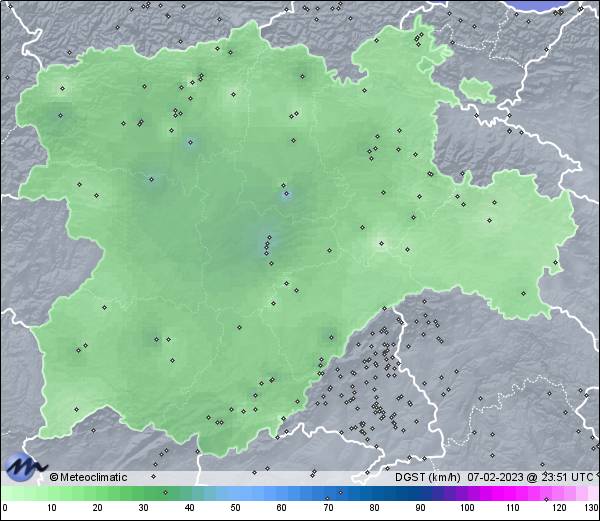Pick the light blue legend color above 50

point(235,493)
